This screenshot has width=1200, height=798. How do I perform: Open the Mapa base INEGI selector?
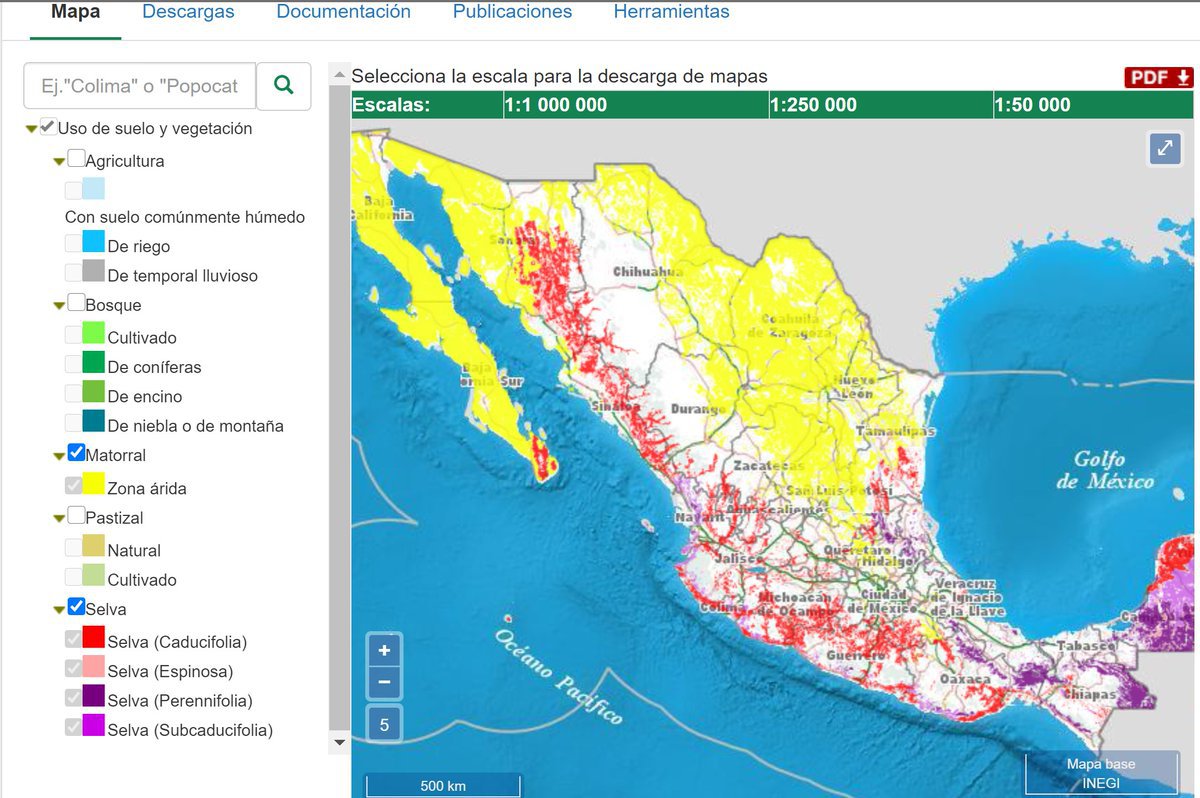click(x=1100, y=773)
